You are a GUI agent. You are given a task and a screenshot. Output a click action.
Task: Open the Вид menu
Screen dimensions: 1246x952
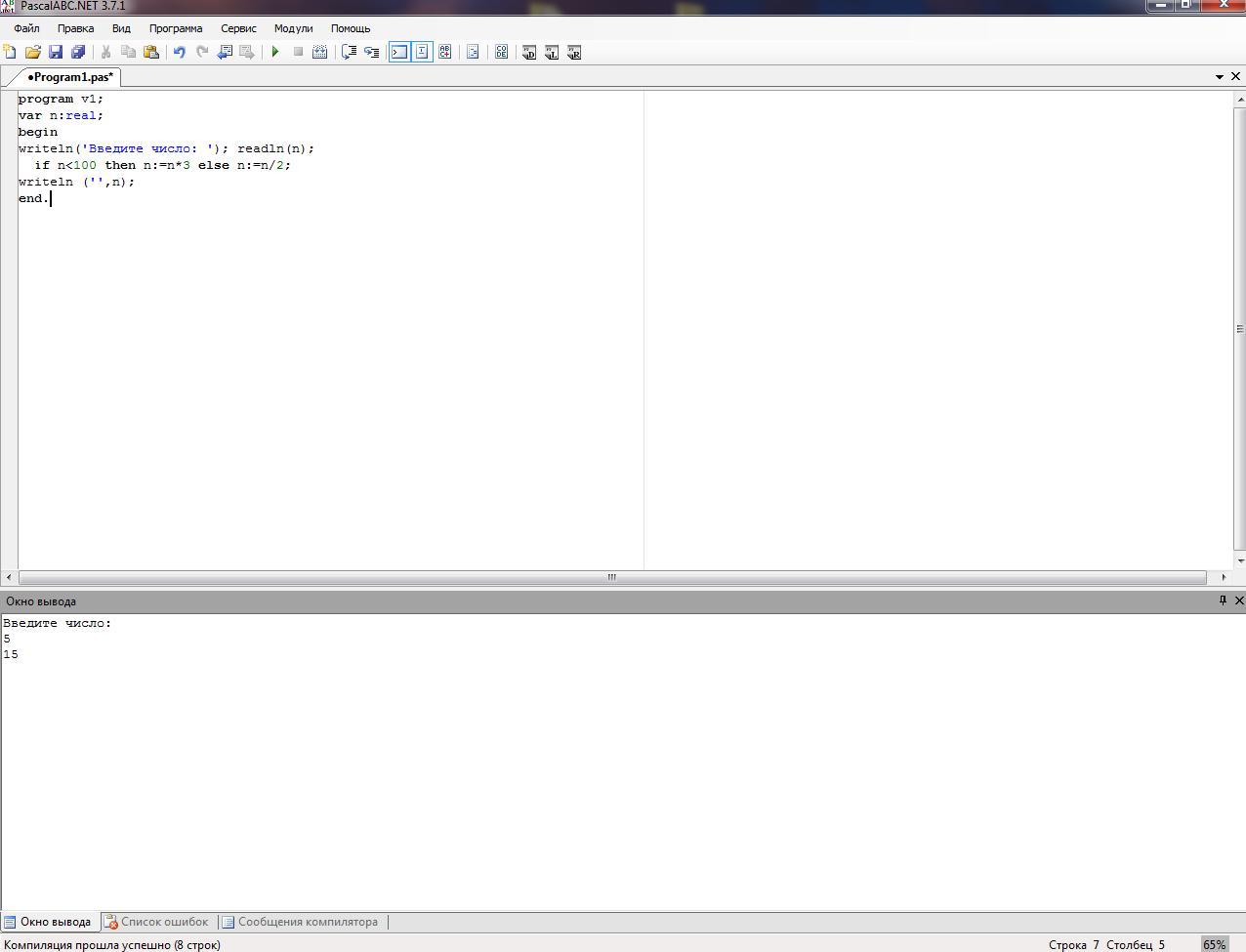[x=121, y=28]
